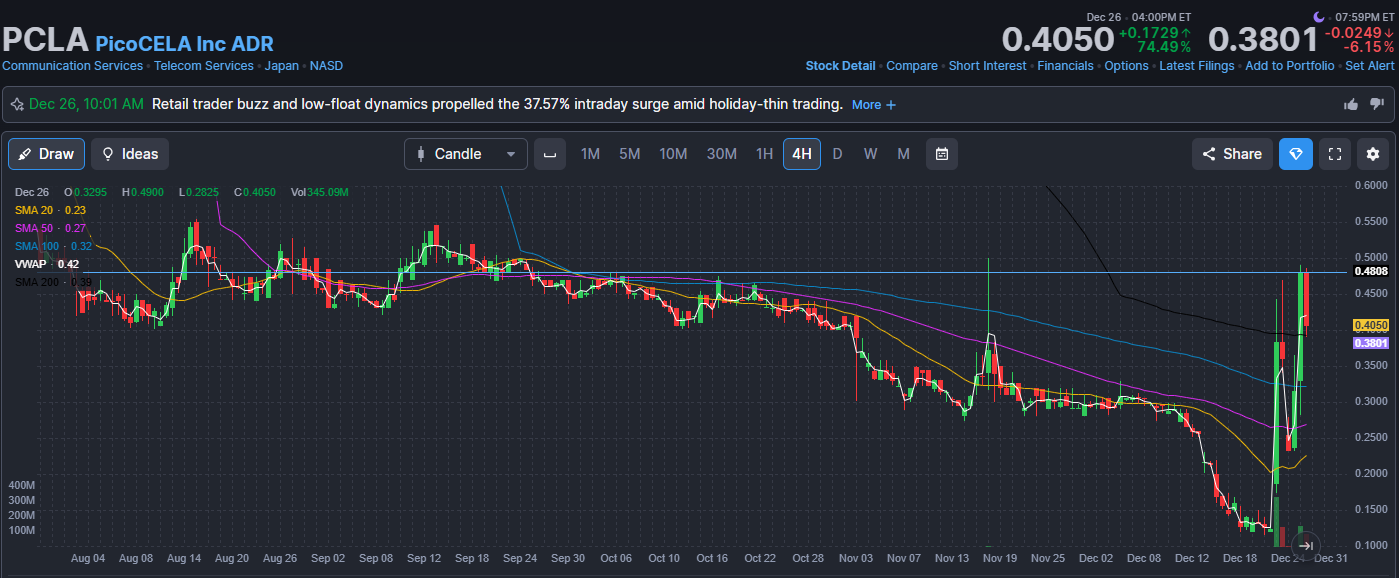1399x578 pixels.
Task: Click the Dec 26, 10:01 AM news timestamp
Action: point(86,104)
